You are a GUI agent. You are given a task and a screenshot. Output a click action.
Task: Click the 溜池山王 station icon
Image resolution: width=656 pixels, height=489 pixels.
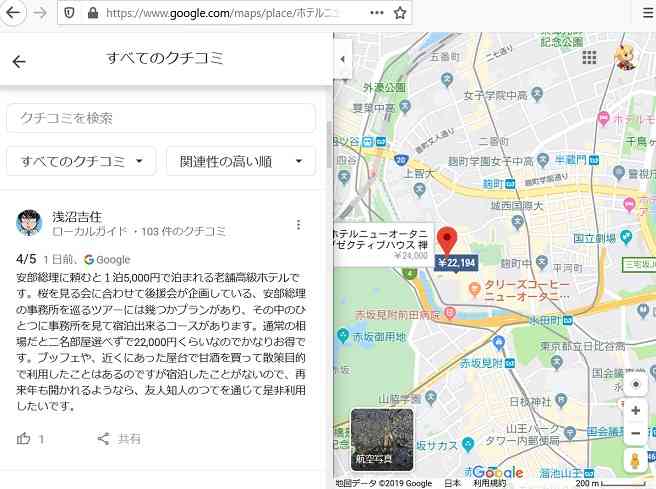click(588, 473)
